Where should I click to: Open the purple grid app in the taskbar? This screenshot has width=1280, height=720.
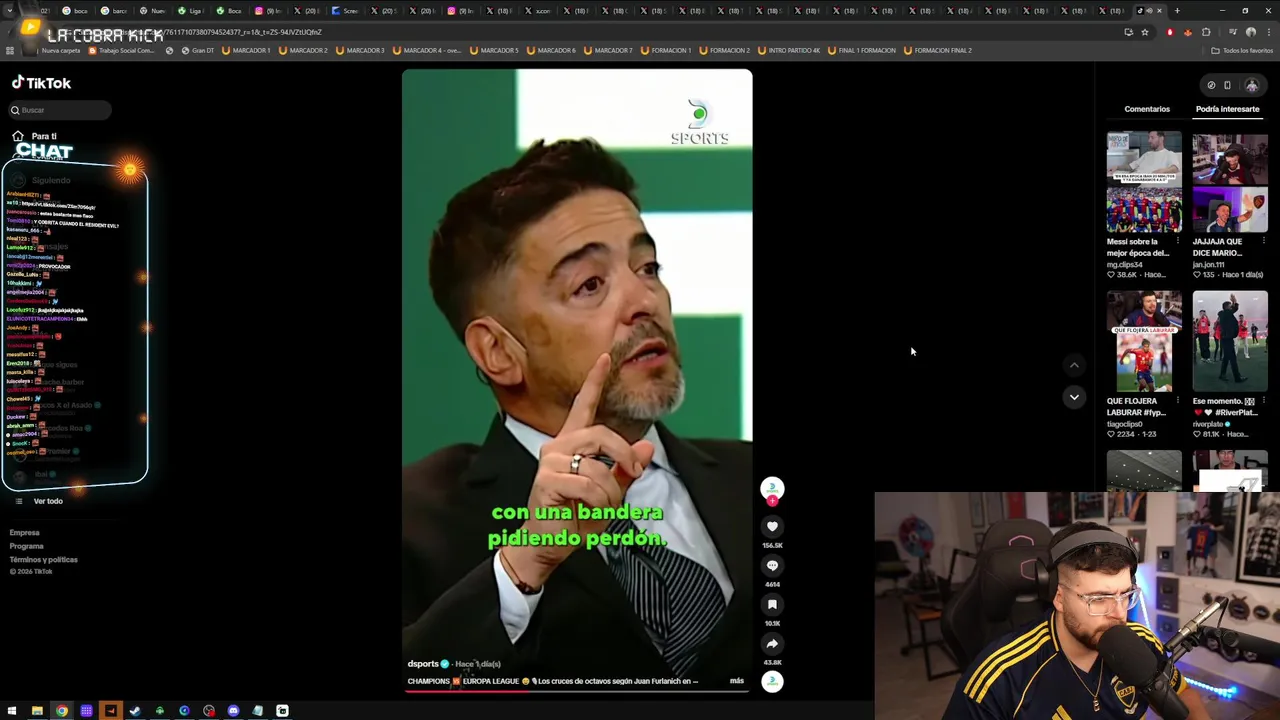86,711
